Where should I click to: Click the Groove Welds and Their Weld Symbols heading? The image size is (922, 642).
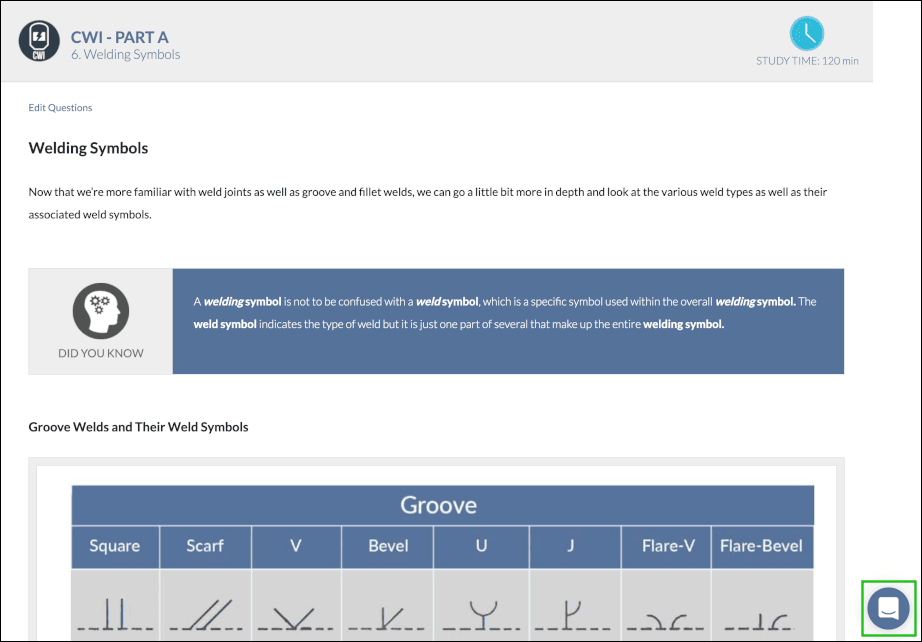point(138,427)
